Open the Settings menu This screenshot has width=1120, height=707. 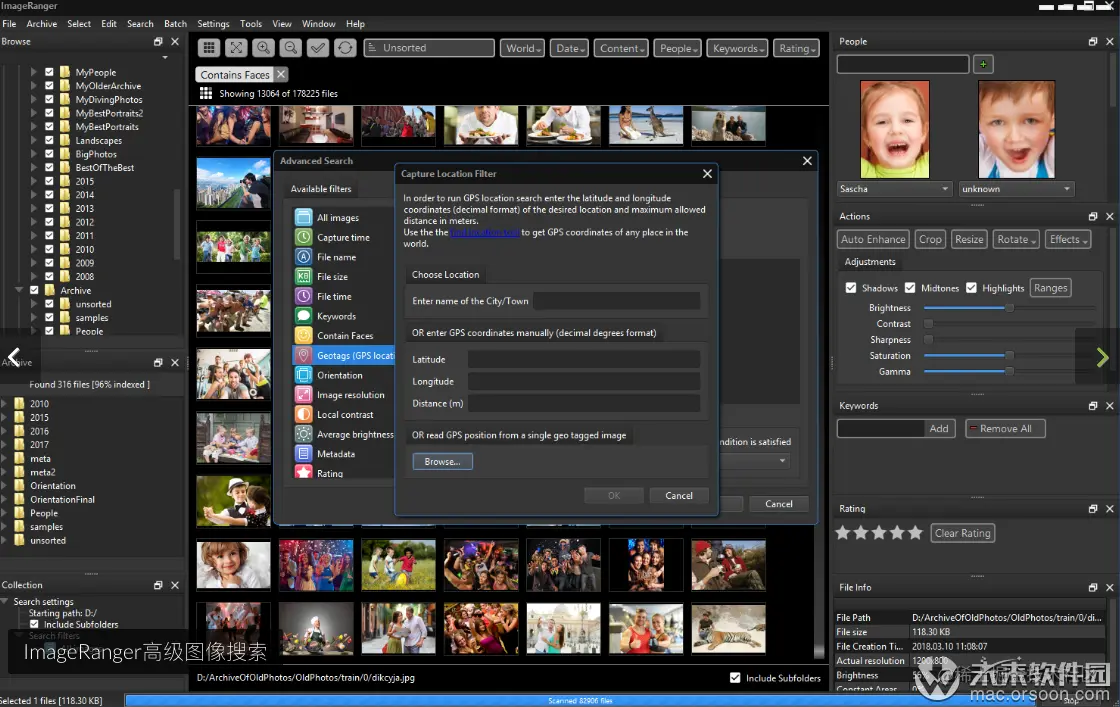[x=213, y=24]
